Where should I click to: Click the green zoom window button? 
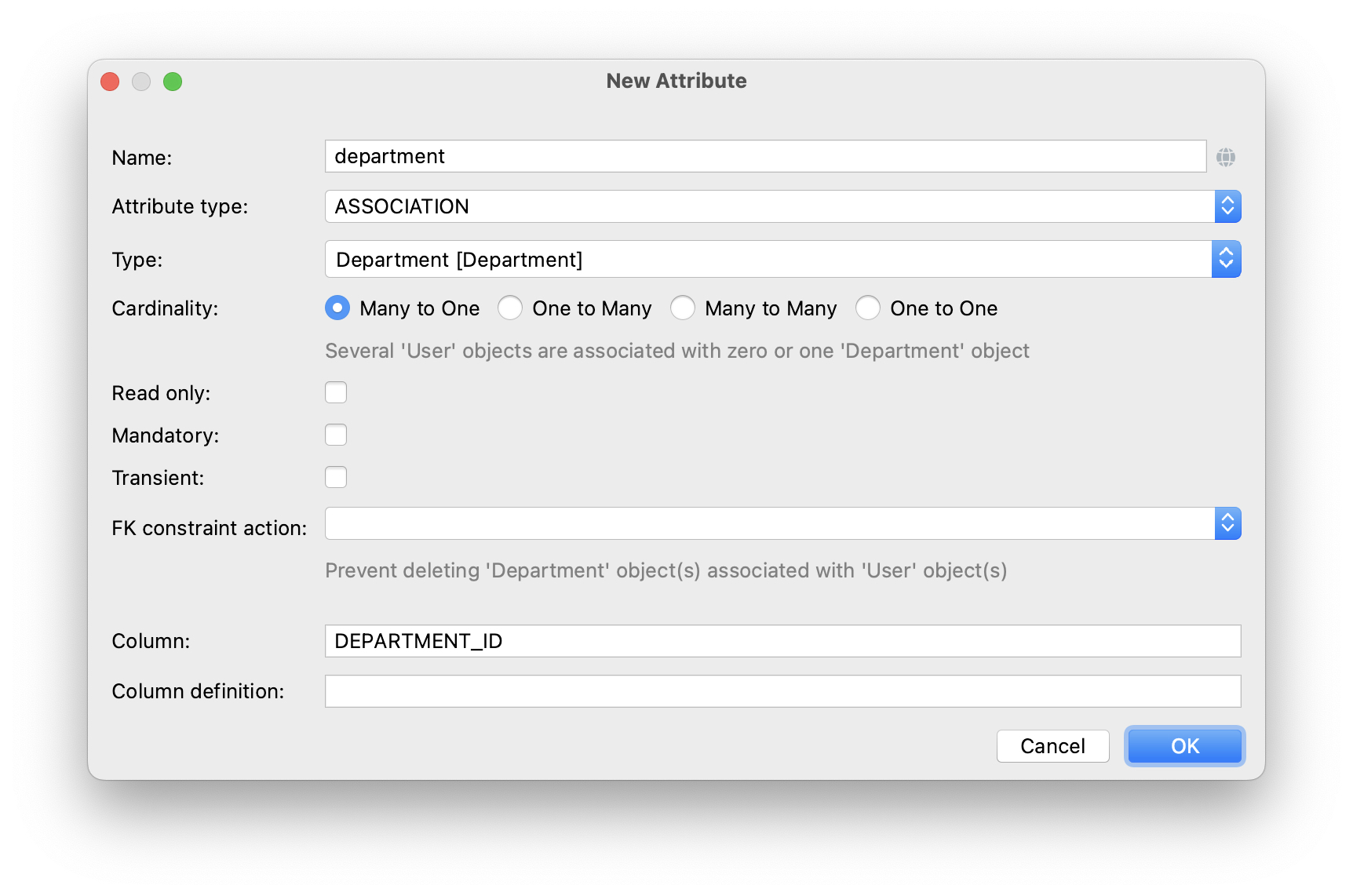(x=173, y=82)
